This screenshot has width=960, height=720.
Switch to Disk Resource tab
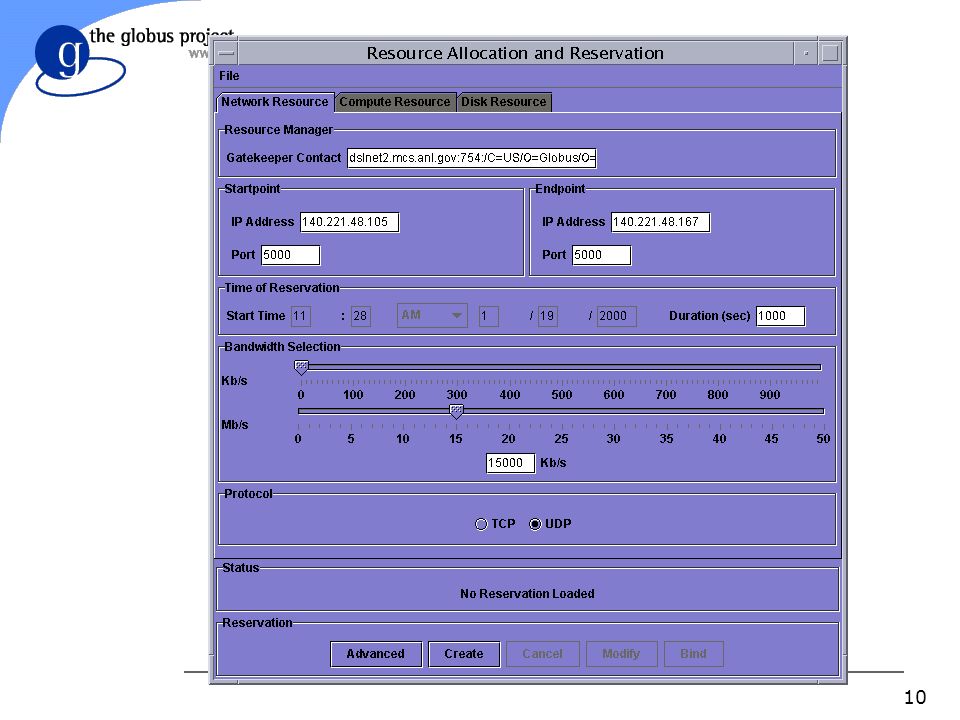pyautogui.click(x=504, y=102)
